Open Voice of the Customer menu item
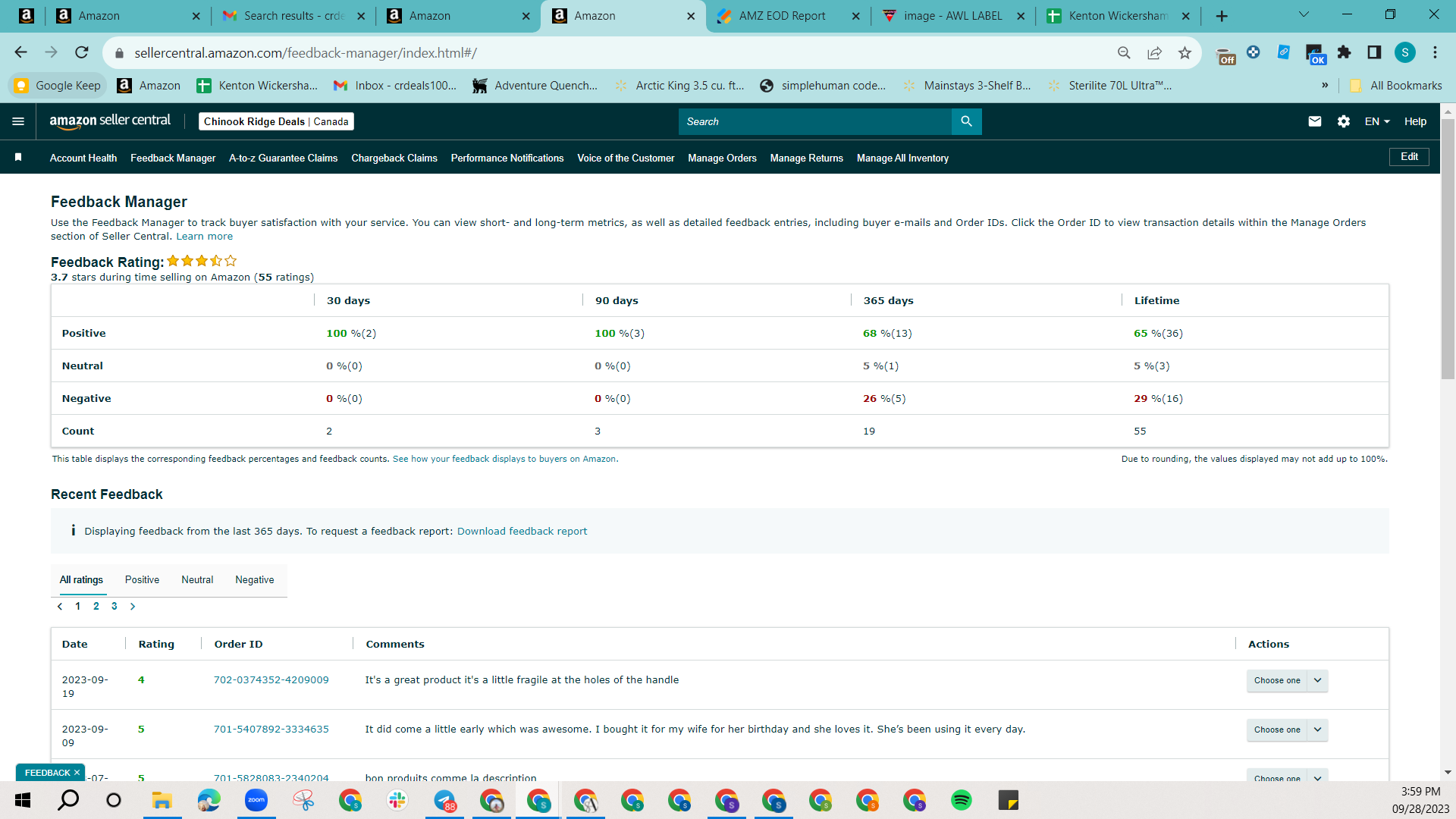This screenshot has width=1456, height=819. click(x=626, y=158)
